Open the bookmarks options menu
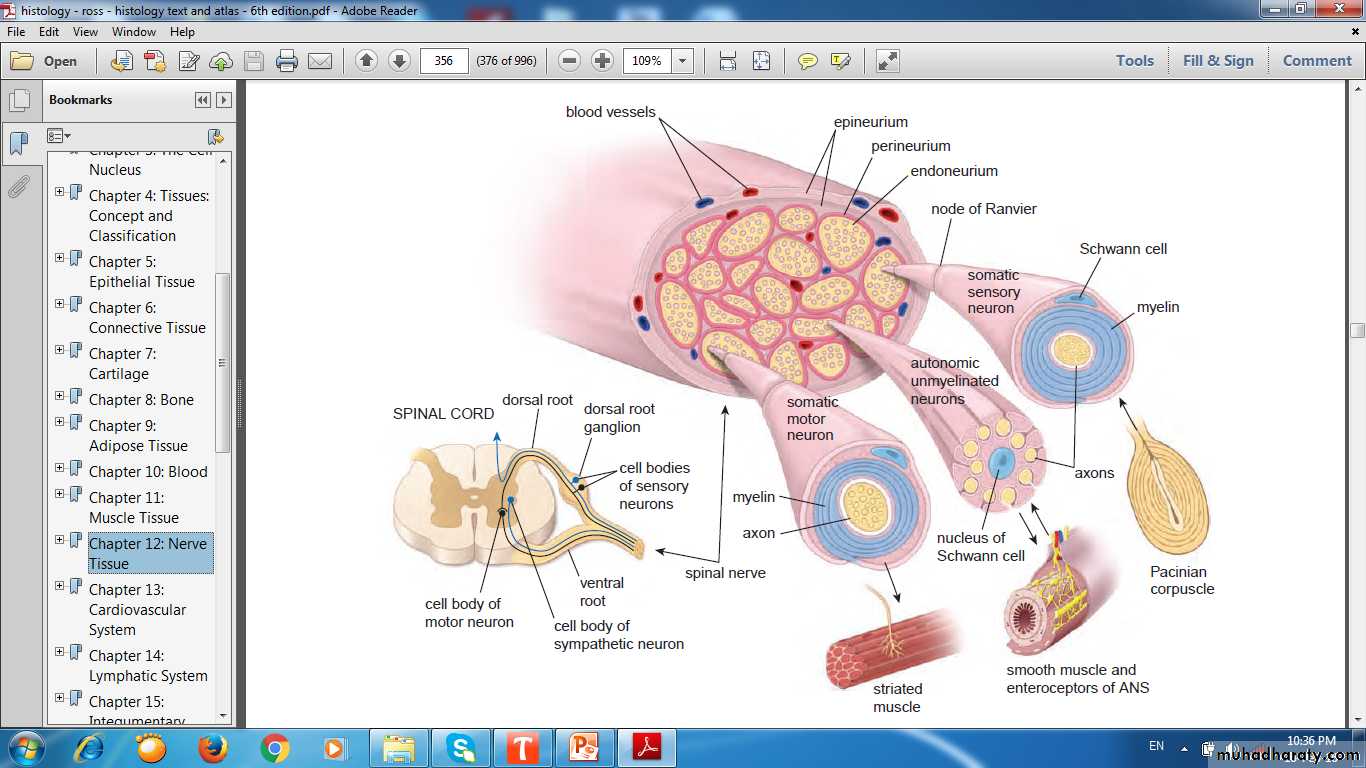Screen dimensions: 1366x768 (x=59, y=136)
